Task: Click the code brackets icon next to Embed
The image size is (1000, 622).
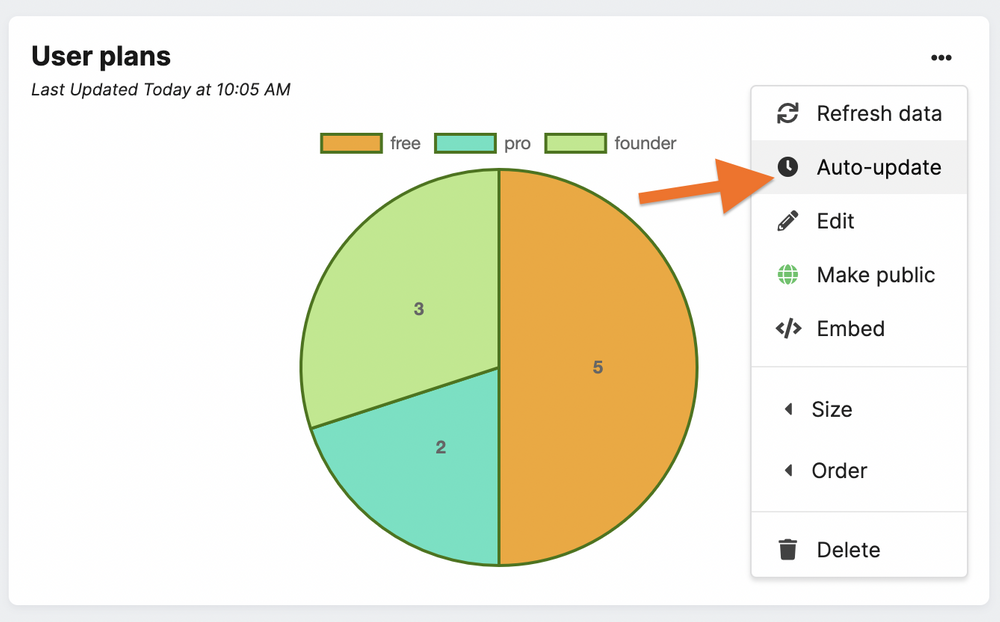Action: 788,328
